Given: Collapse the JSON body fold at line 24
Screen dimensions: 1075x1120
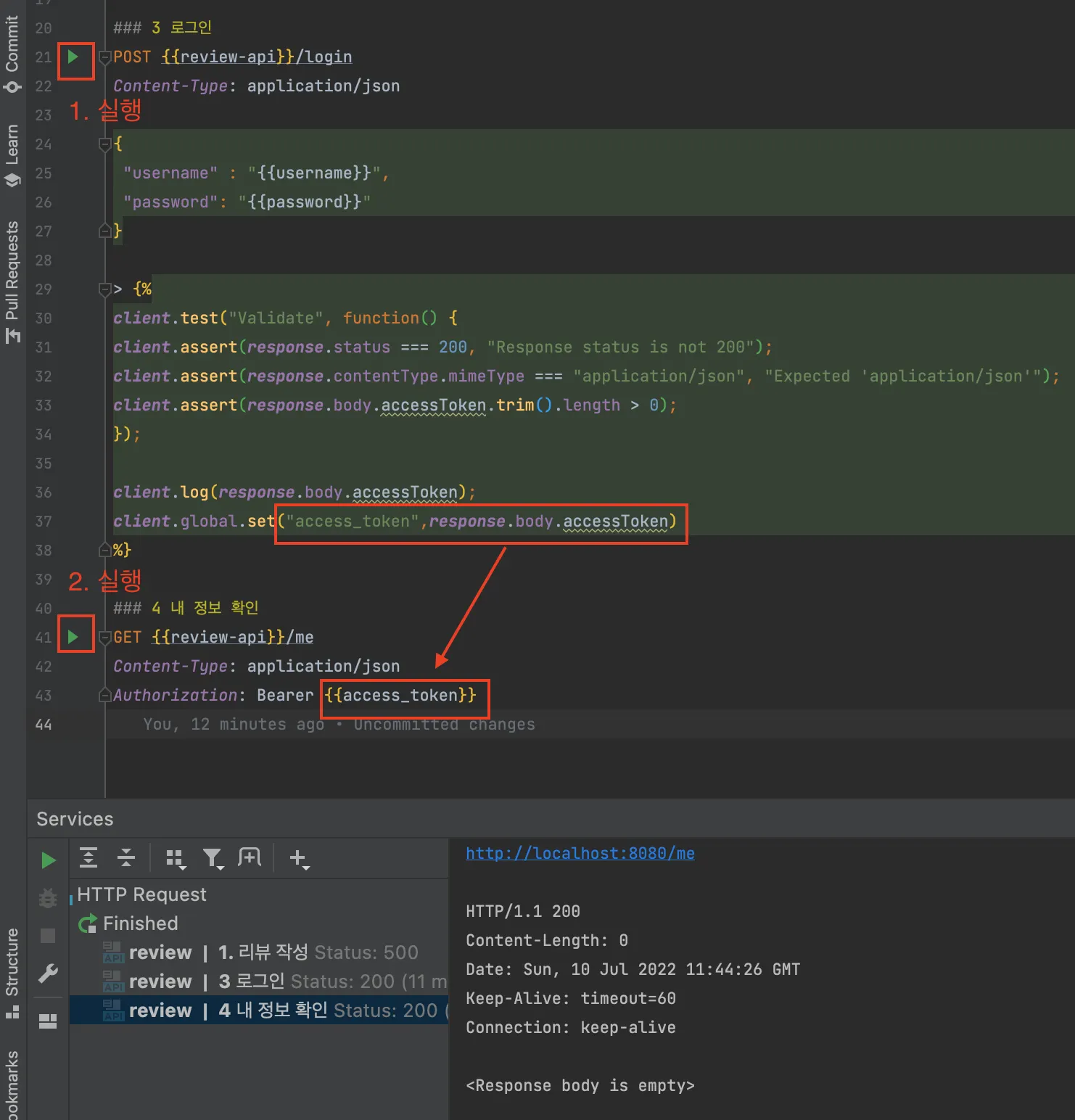Looking at the screenshot, I should click(104, 144).
